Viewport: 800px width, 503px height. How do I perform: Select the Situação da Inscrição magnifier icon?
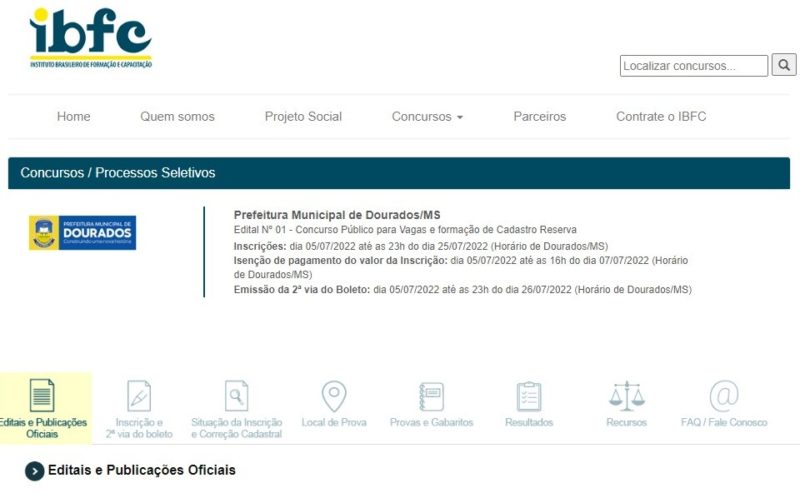(236, 396)
